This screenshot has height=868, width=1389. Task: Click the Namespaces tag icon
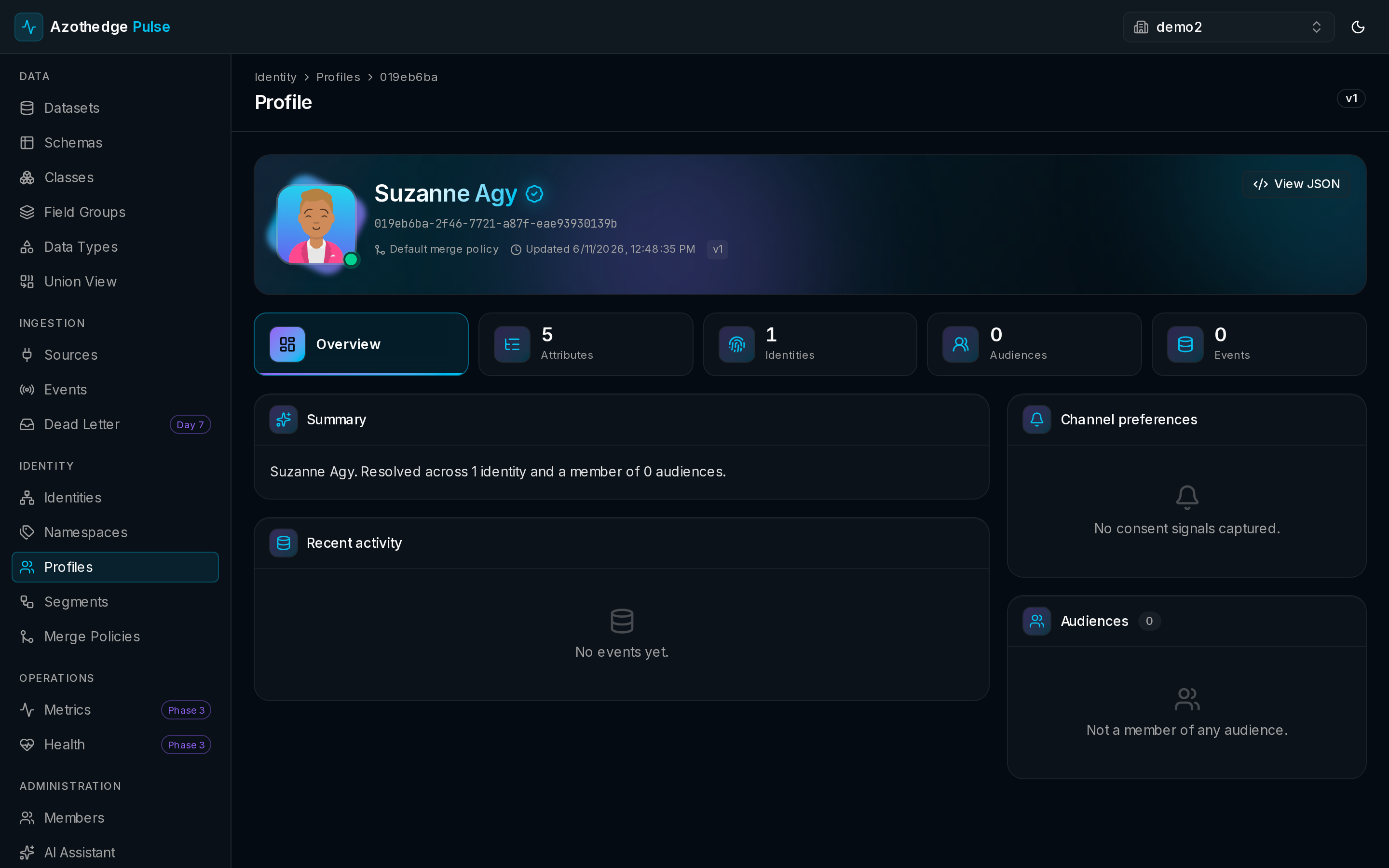pyautogui.click(x=27, y=532)
